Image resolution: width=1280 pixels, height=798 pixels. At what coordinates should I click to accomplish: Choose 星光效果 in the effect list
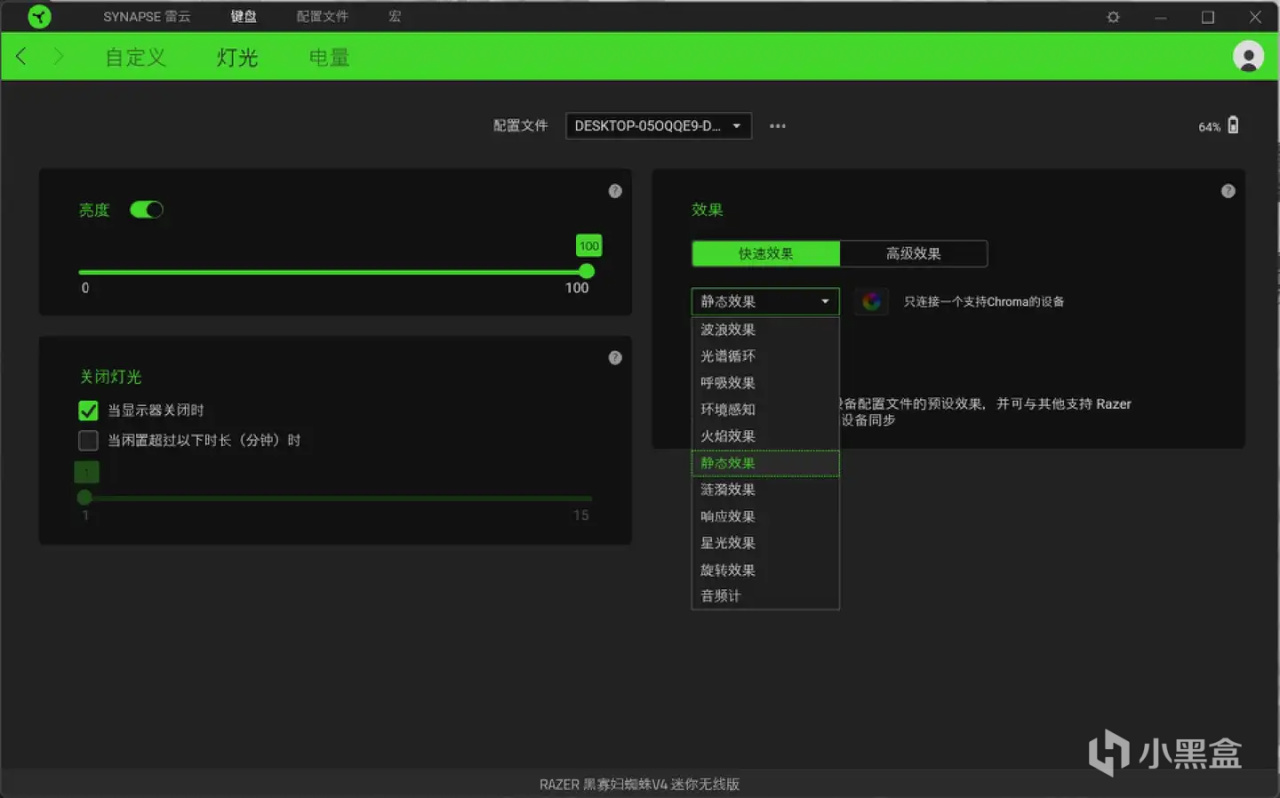[x=765, y=543]
